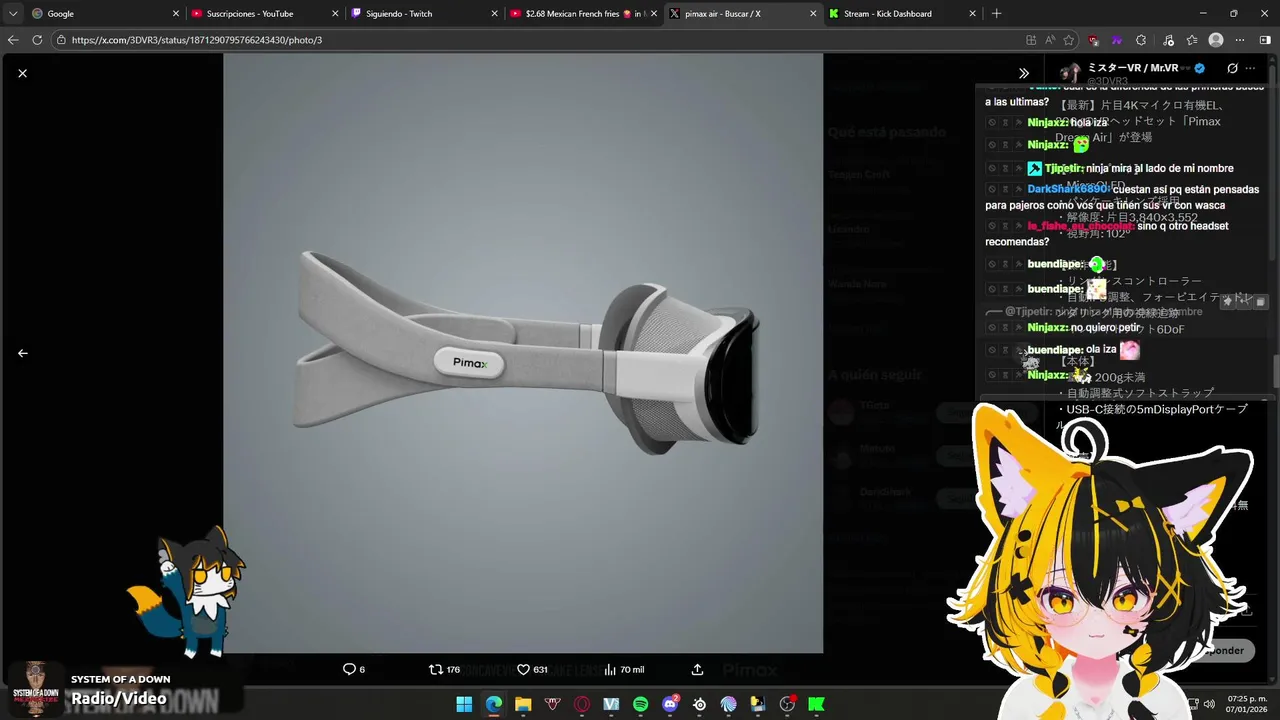1280x720 pixels.
Task: Open the Favorites list icon
Action: [x=1192, y=40]
